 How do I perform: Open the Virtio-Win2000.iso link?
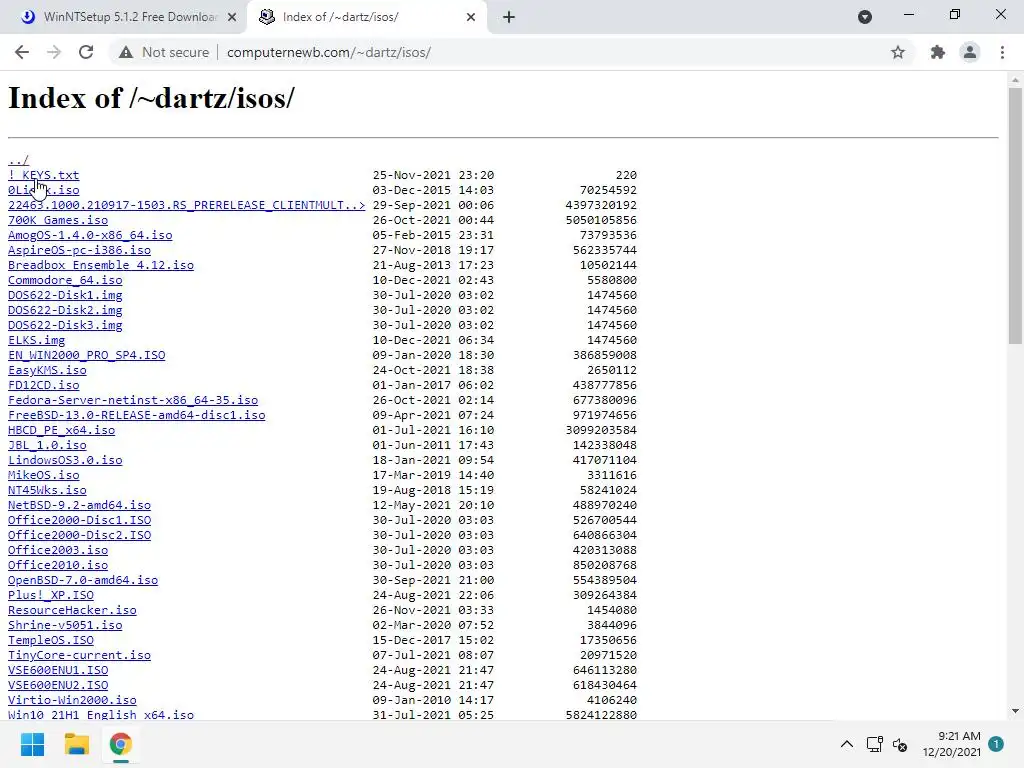tap(72, 701)
